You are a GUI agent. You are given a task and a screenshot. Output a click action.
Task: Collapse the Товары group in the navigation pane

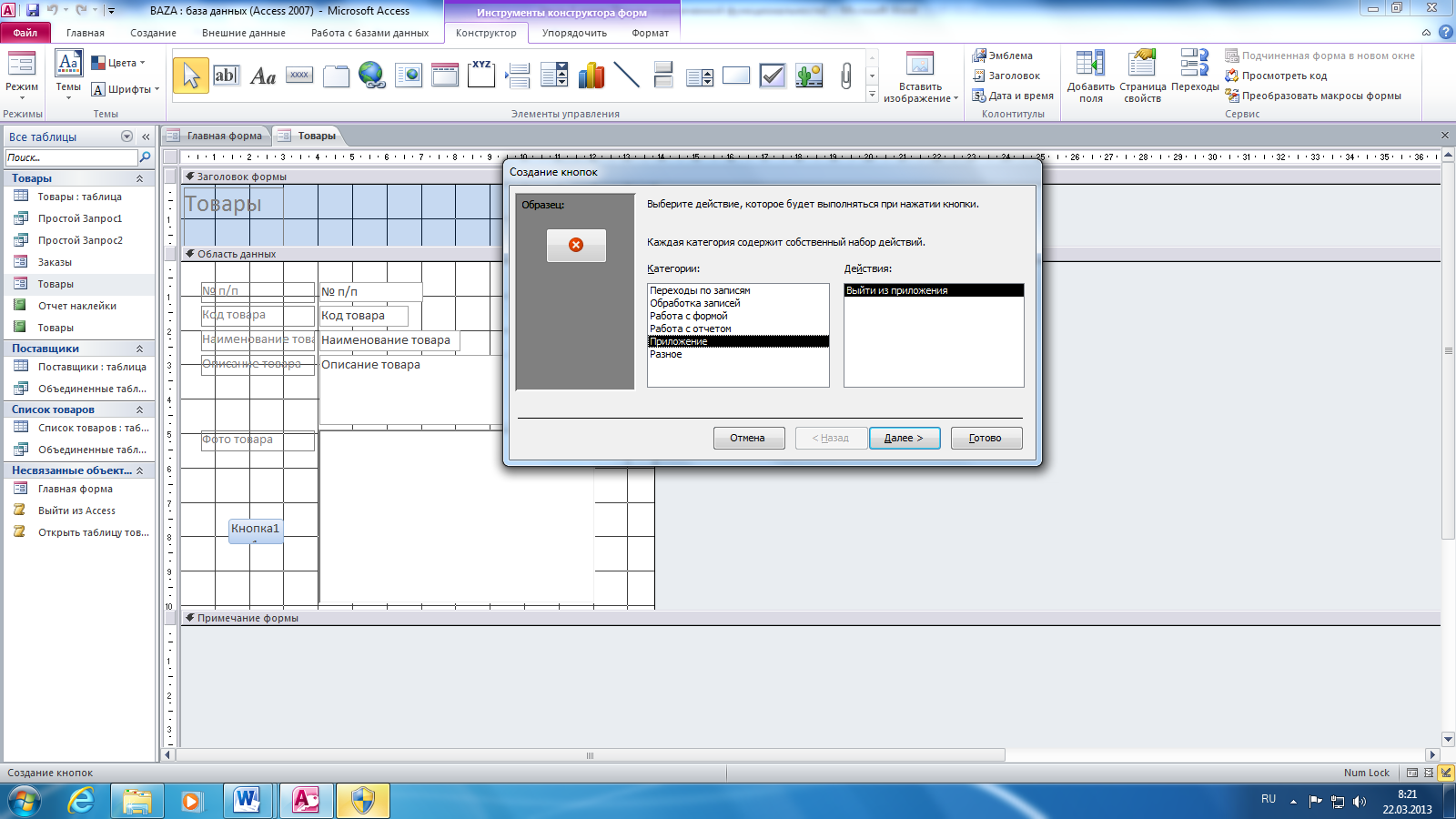(140, 178)
